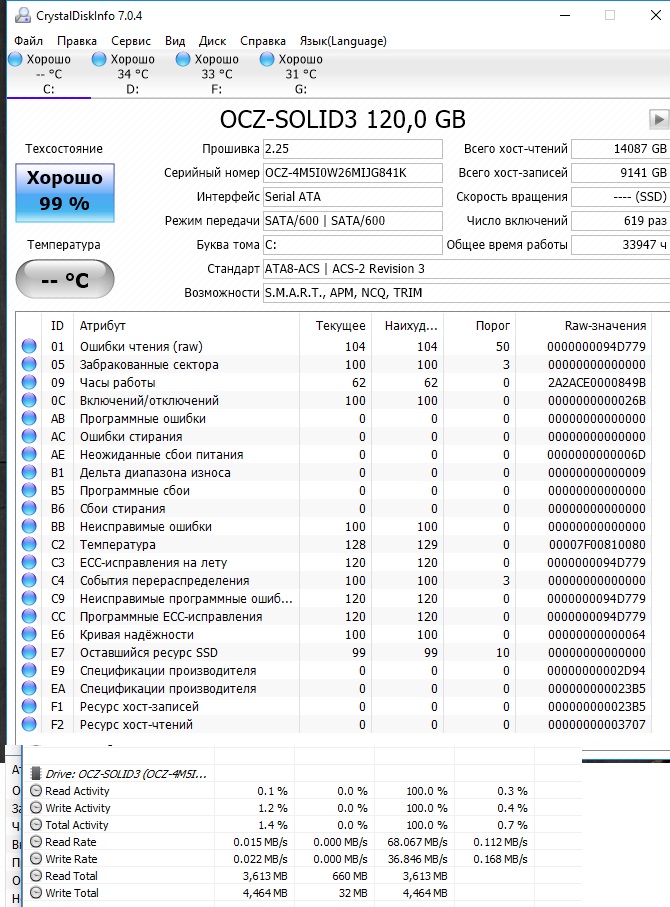Click status circle of Сбои стирания
This screenshot has width=670, height=907.
[29, 508]
